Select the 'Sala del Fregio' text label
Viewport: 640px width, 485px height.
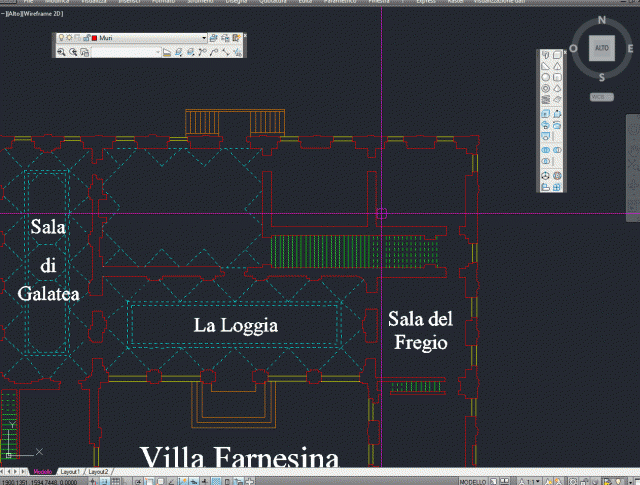(x=420, y=331)
